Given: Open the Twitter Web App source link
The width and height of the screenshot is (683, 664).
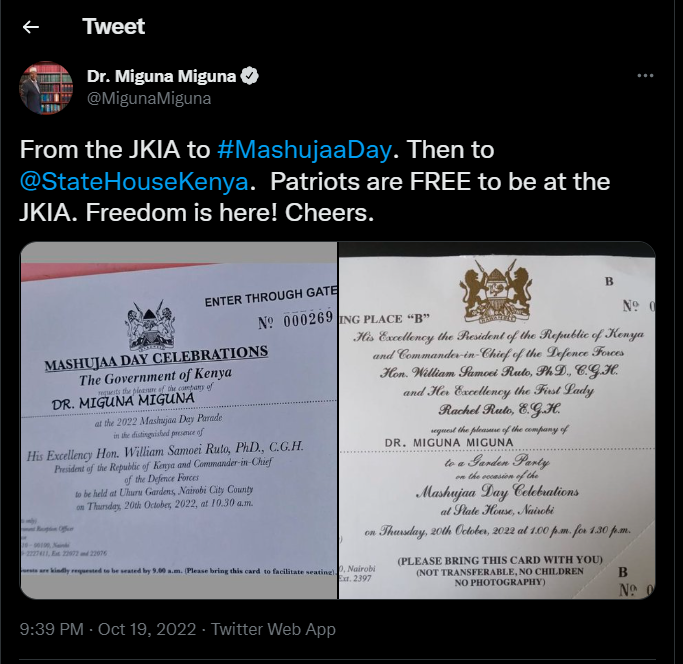Looking at the screenshot, I should (273, 629).
